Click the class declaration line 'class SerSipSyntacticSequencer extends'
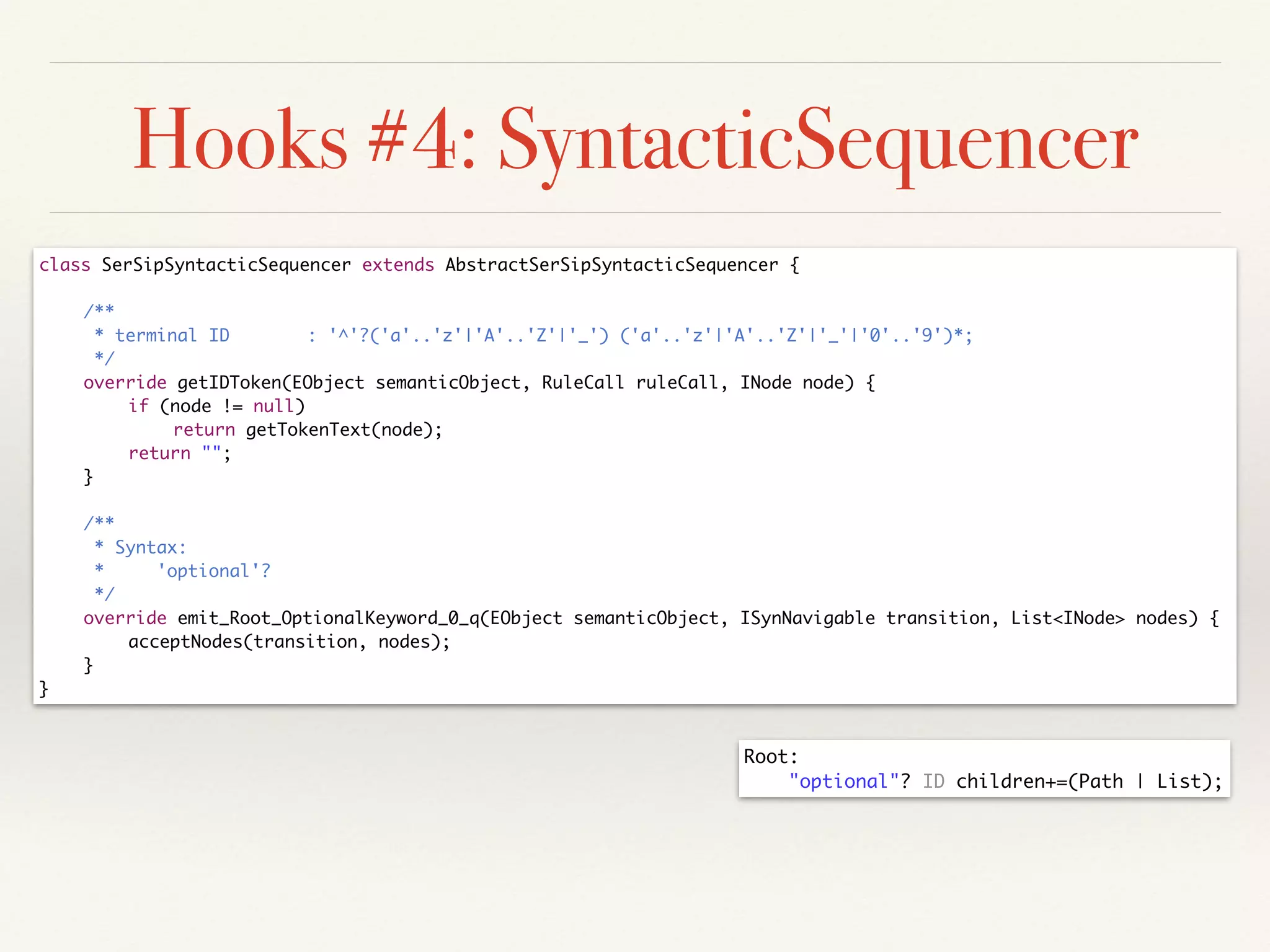This screenshot has width=1270, height=952. coord(236,265)
